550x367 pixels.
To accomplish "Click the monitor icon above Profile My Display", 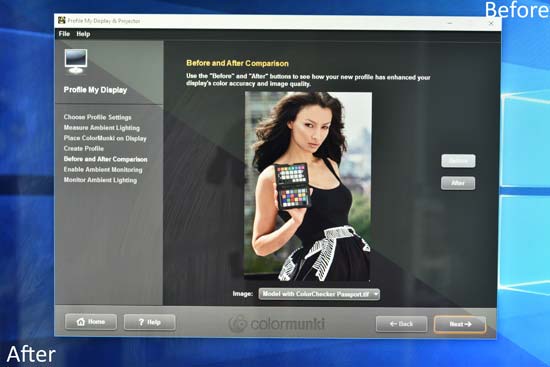I will click(x=76, y=61).
